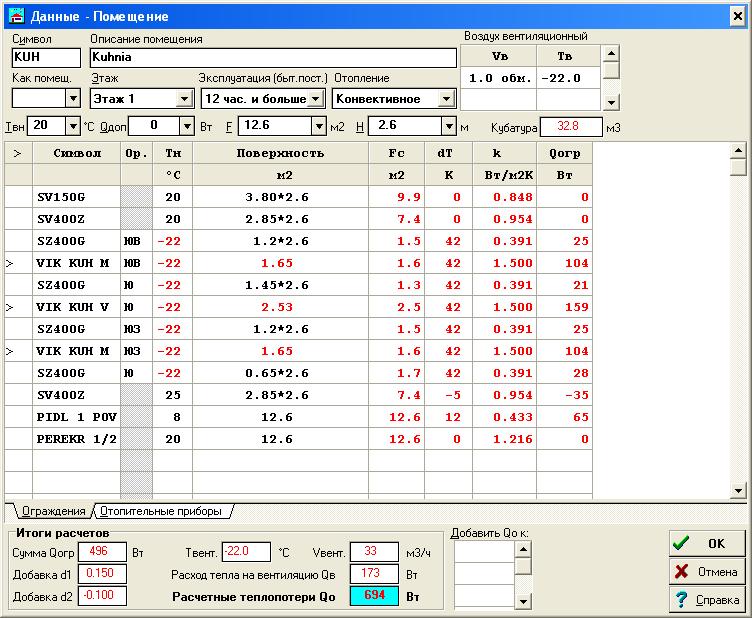This screenshot has height=618, width=752.
Task: Click Qогр value 159
Action: click(x=564, y=307)
